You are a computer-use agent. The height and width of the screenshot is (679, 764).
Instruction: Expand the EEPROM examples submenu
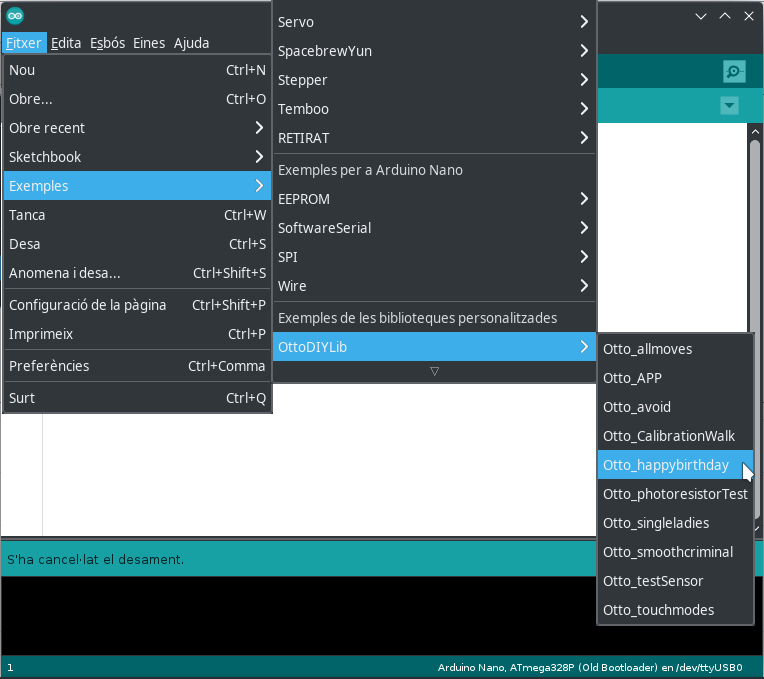pos(434,199)
